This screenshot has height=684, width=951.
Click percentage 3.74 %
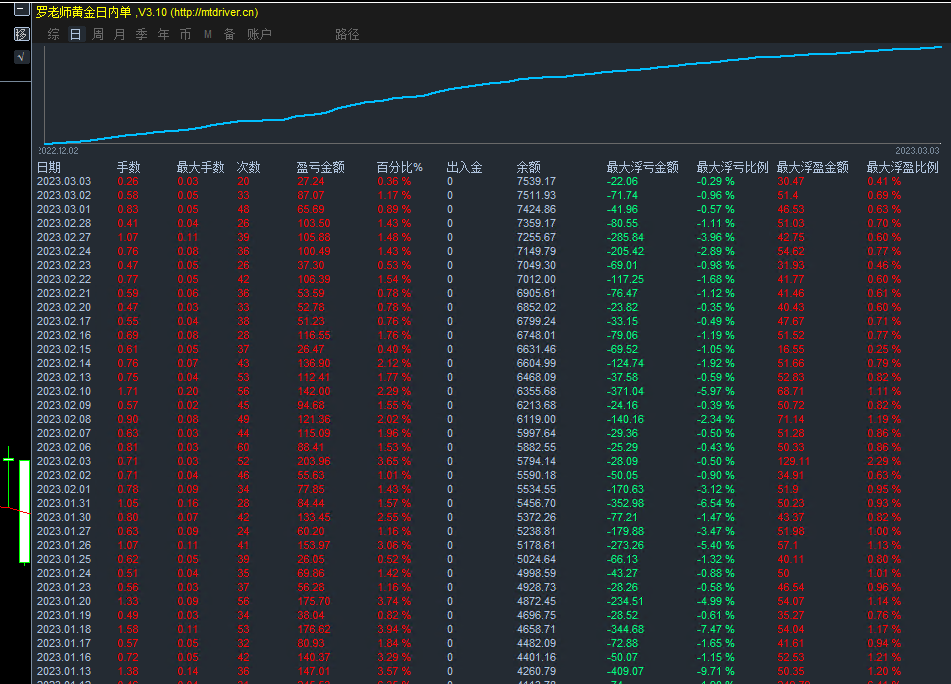394,602
